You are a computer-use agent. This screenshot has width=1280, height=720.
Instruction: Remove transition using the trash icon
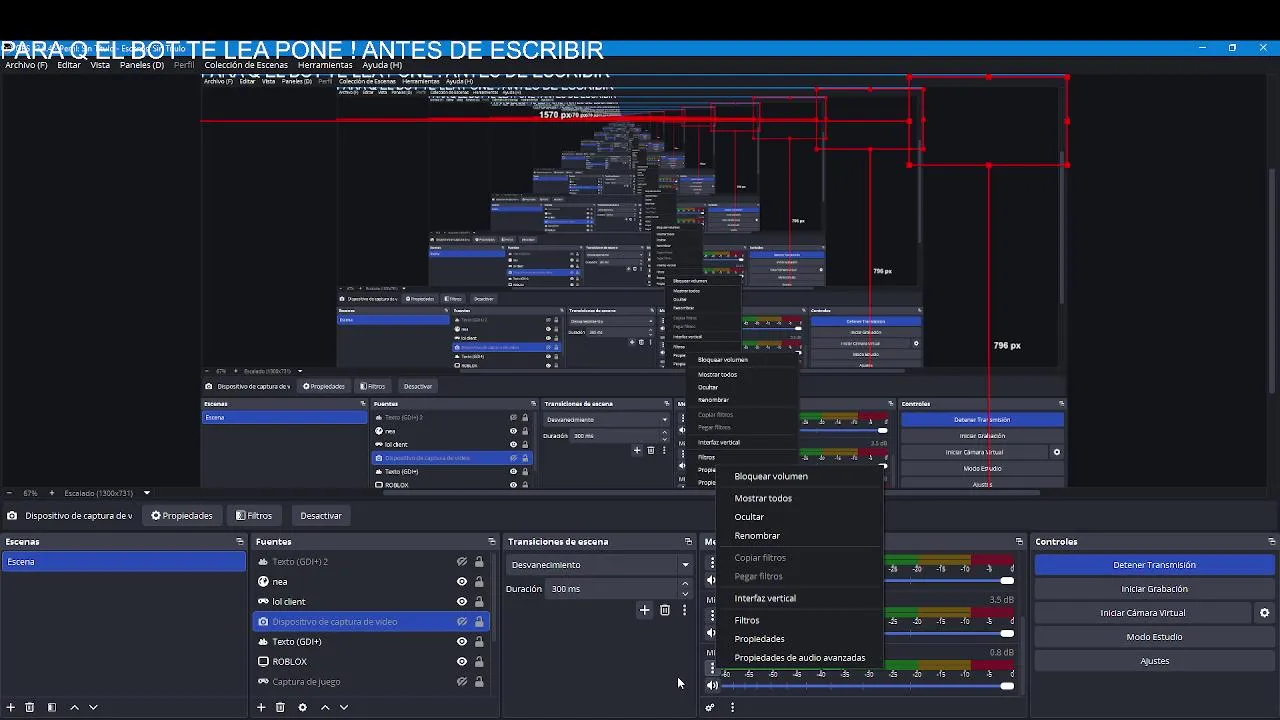[665, 610]
